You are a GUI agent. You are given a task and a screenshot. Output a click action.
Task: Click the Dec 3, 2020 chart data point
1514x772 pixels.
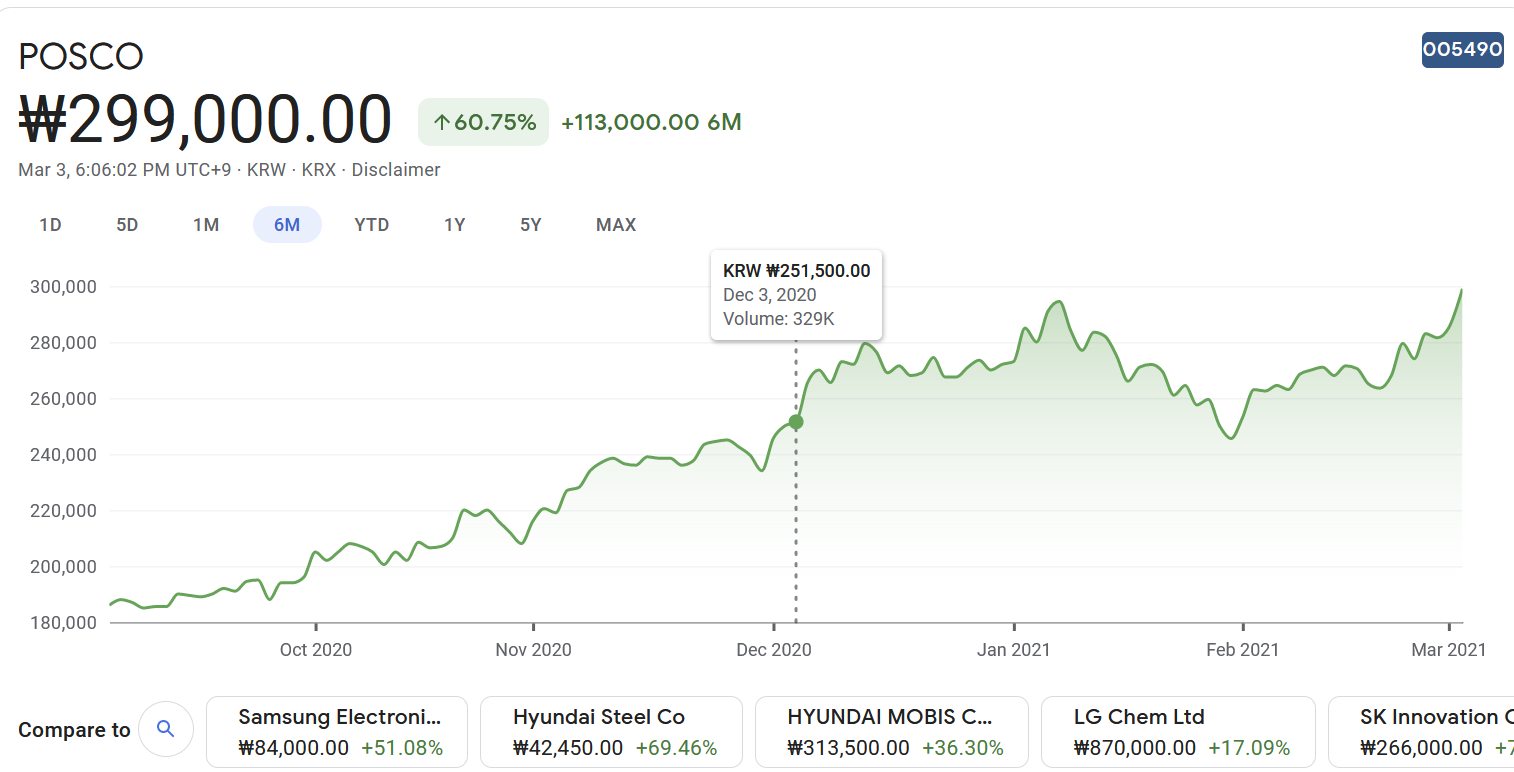pyautogui.click(x=796, y=422)
